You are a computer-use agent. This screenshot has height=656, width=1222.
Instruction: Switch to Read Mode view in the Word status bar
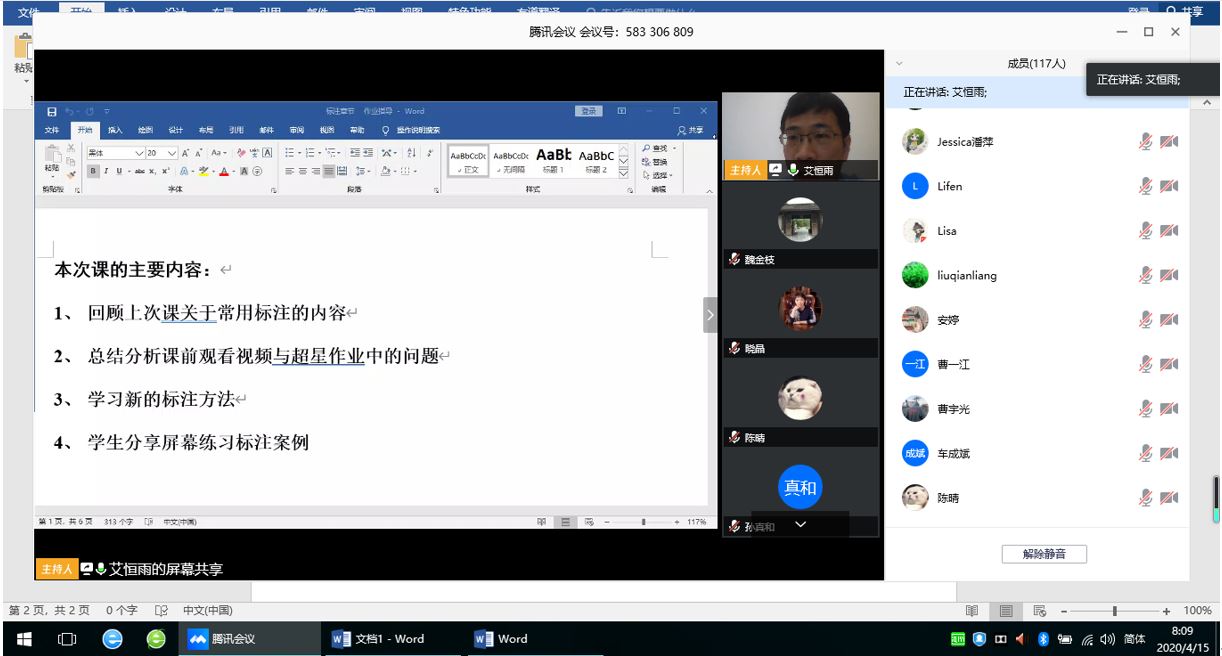(972, 610)
